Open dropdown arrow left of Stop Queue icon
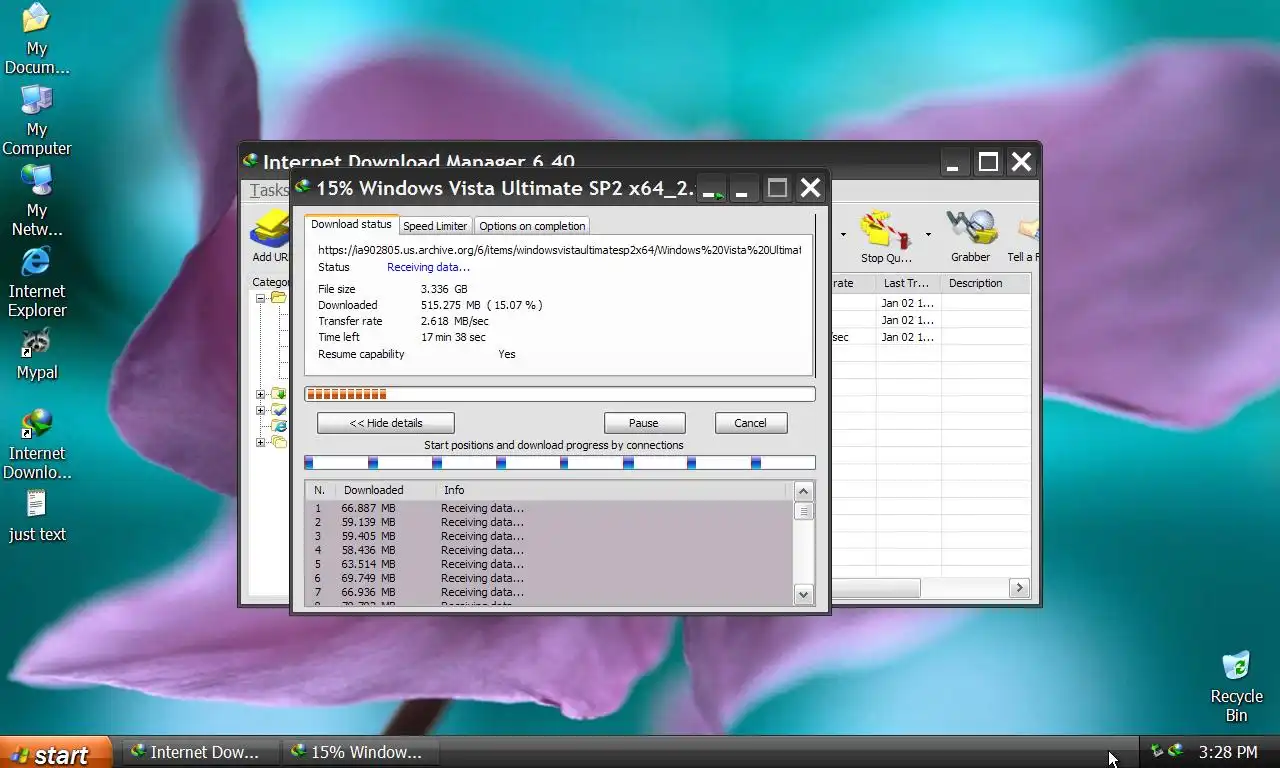The width and height of the screenshot is (1280, 768). pyautogui.click(x=843, y=235)
